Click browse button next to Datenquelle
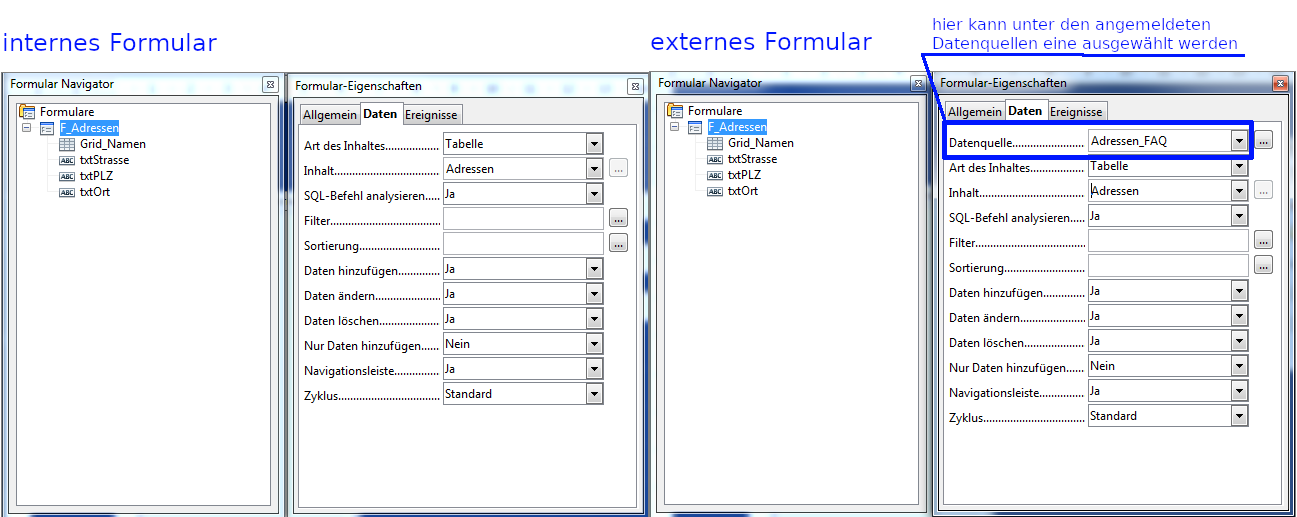 click(1264, 141)
